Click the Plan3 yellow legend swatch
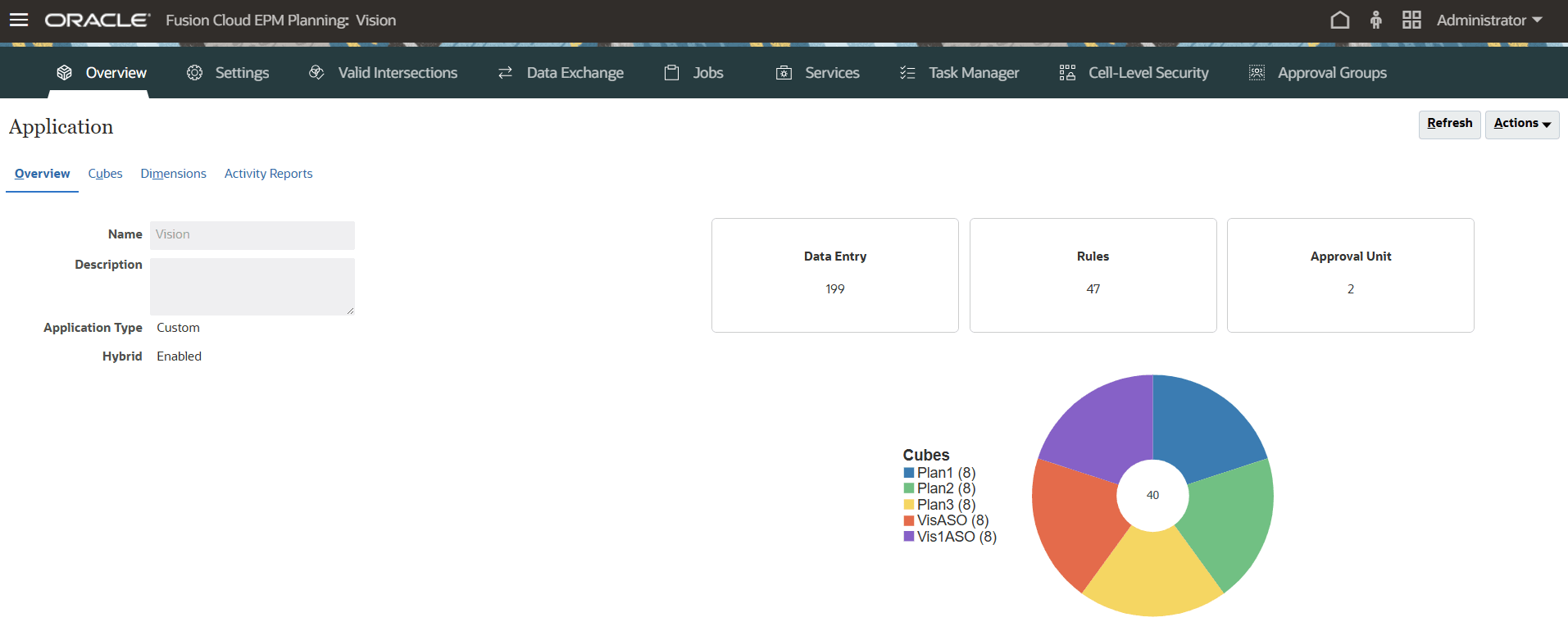The height and width of the screenshot is (640, 1568). tap(909, 505)
